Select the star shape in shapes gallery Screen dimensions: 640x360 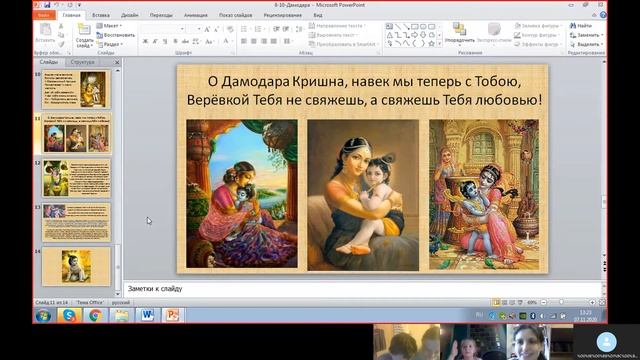431,43
